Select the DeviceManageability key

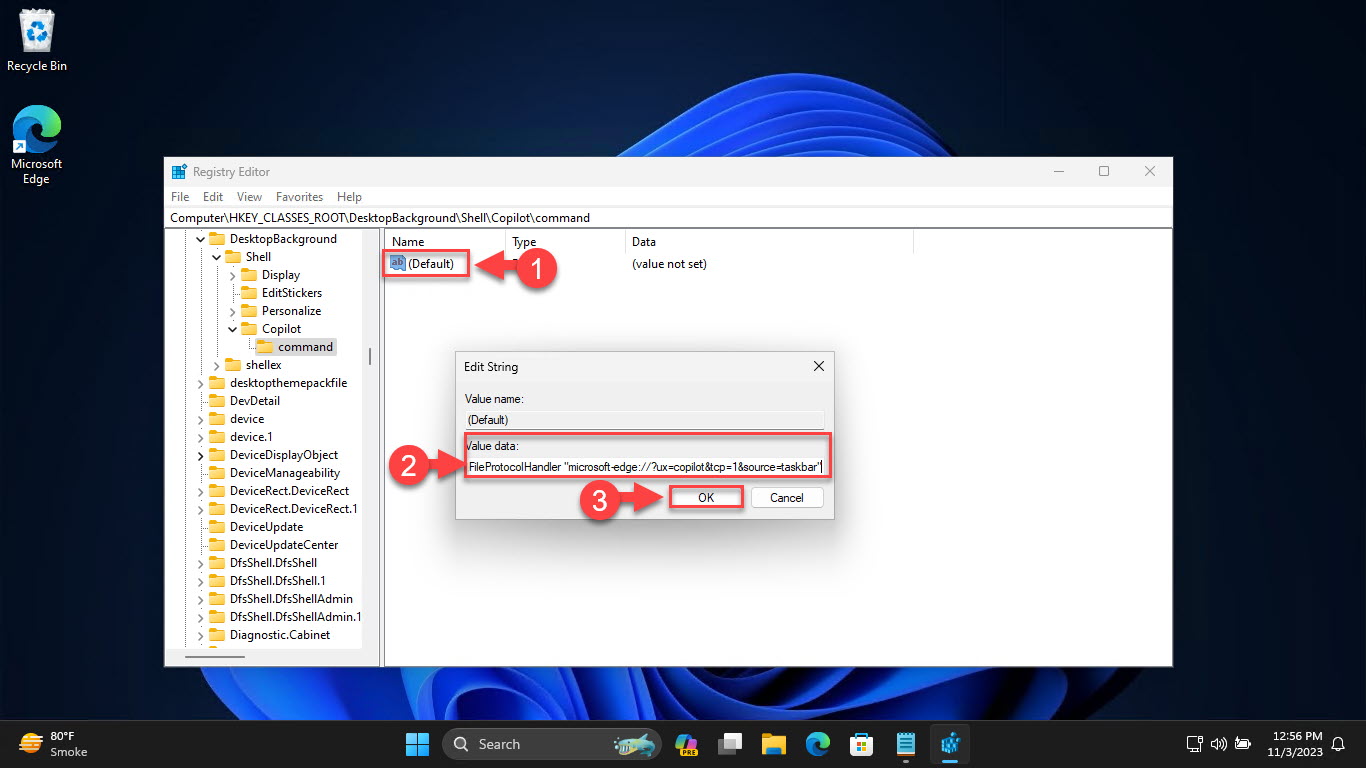click(285, 473)
